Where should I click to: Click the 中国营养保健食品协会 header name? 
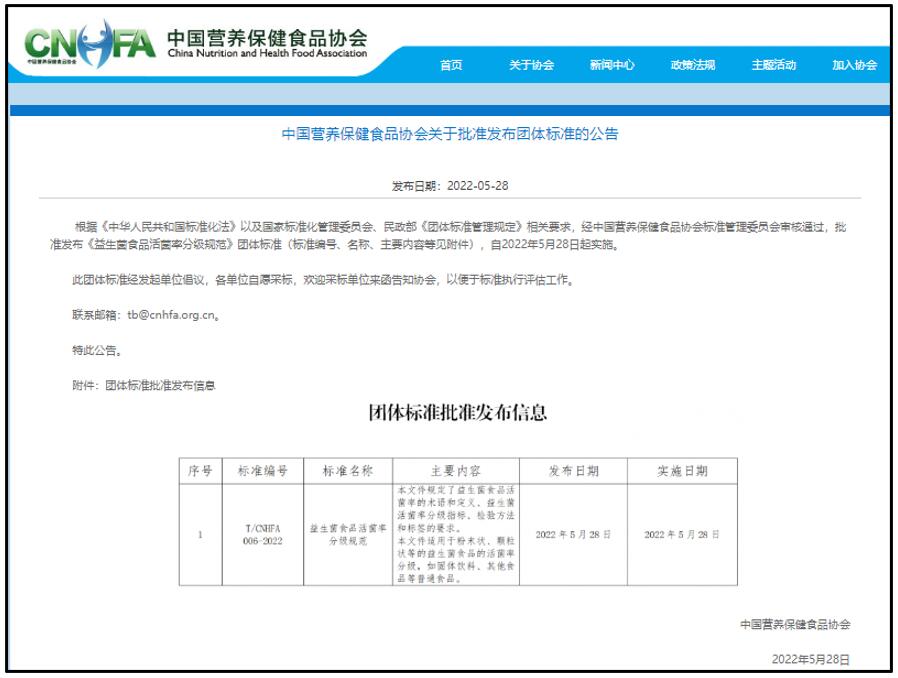tap(267, 38)
